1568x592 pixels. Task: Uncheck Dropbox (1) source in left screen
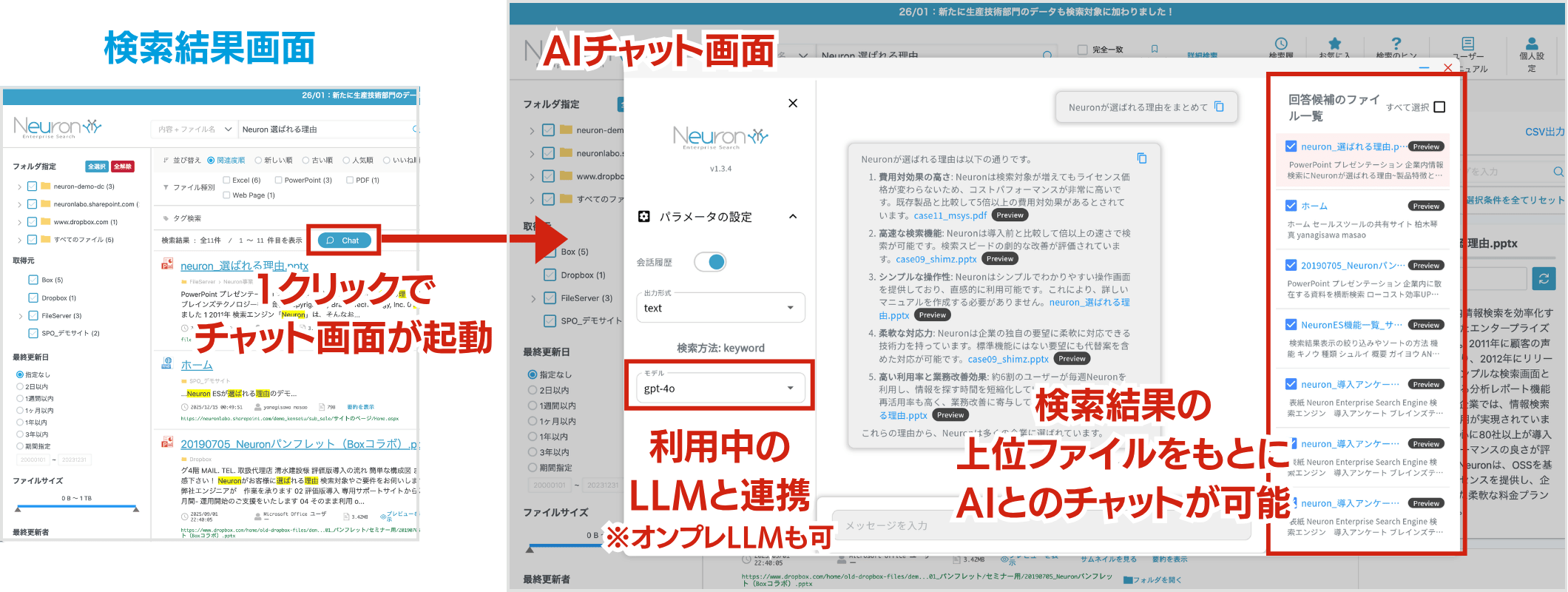[x=33, y=297]
